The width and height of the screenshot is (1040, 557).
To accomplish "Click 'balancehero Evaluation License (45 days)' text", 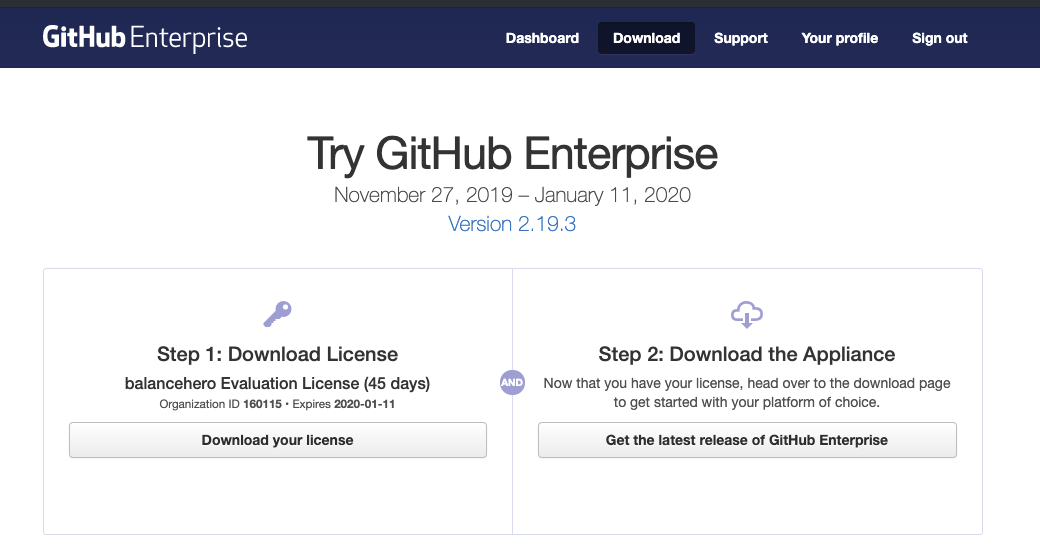I will (x=277, y=383).
